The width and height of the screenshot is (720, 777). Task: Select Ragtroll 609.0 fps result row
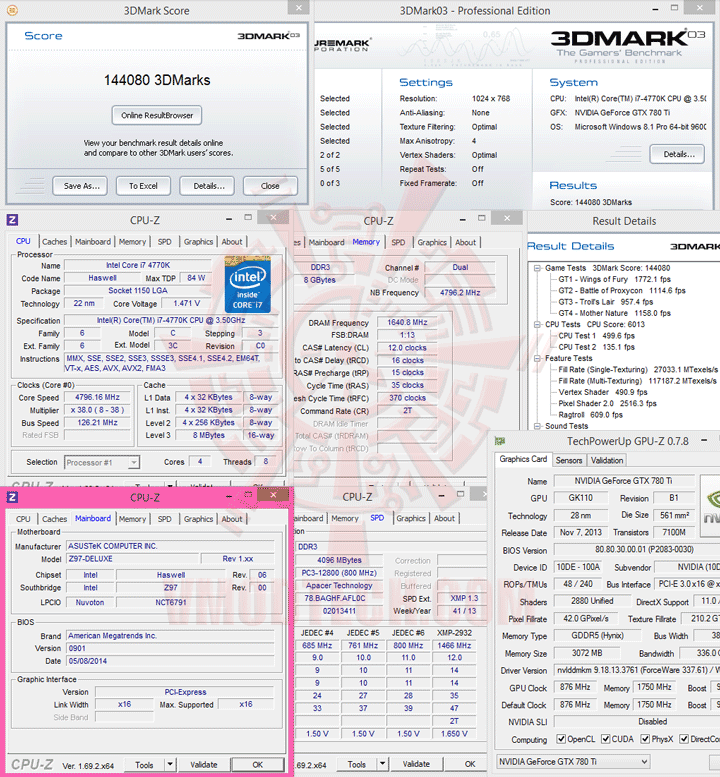coord(590,415)
